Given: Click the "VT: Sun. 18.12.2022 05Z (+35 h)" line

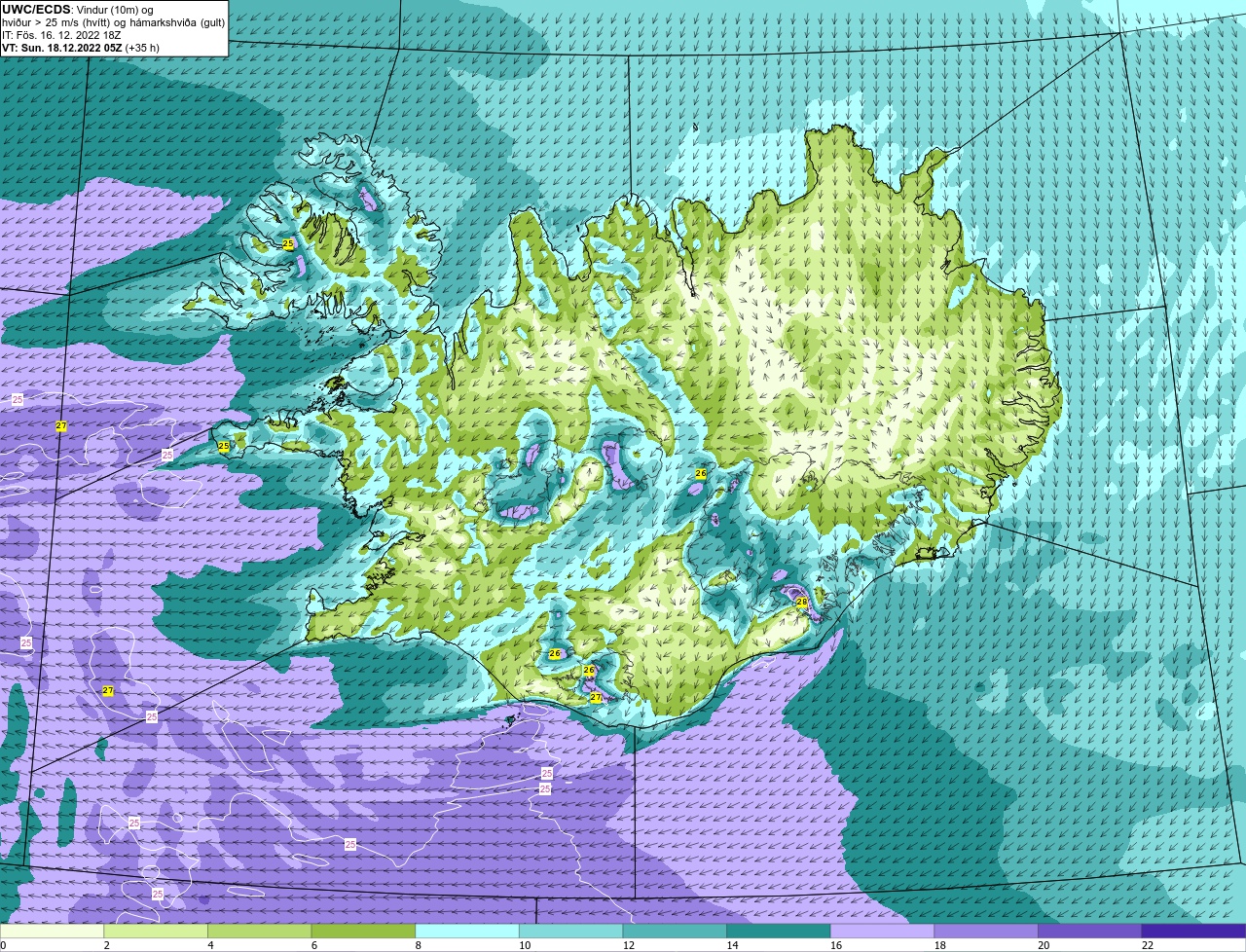Looking at the screenshot, I should point(81,47).
